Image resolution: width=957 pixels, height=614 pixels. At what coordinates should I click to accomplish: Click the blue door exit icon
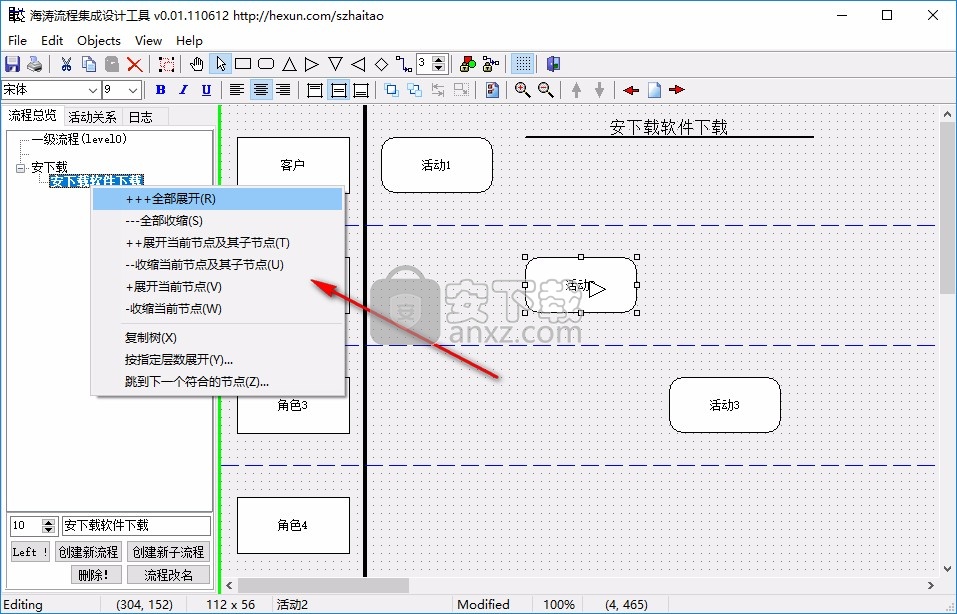(x=553, y=64)
